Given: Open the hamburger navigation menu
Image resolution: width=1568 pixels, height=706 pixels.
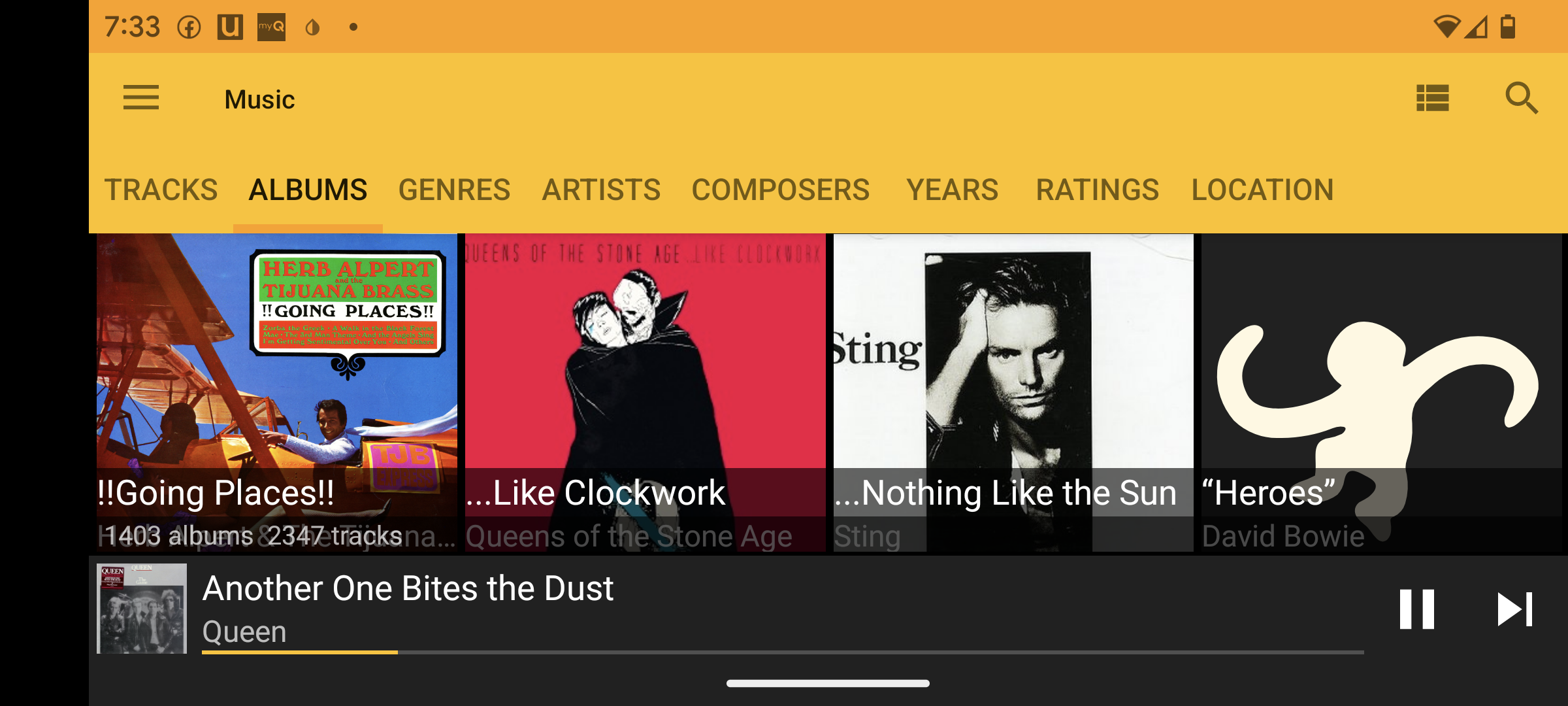Looking at the screenshot, I should pyautogui.click(x=141, y=98).
